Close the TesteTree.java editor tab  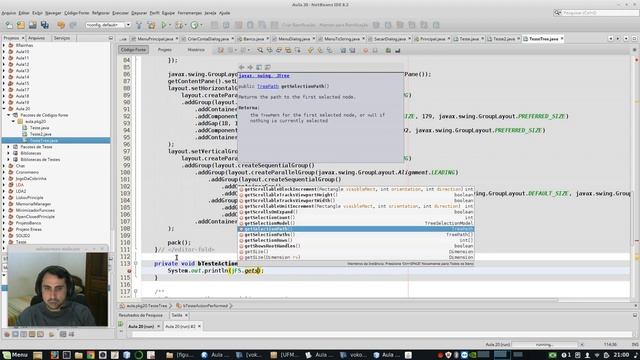click(x=562, y=39)
